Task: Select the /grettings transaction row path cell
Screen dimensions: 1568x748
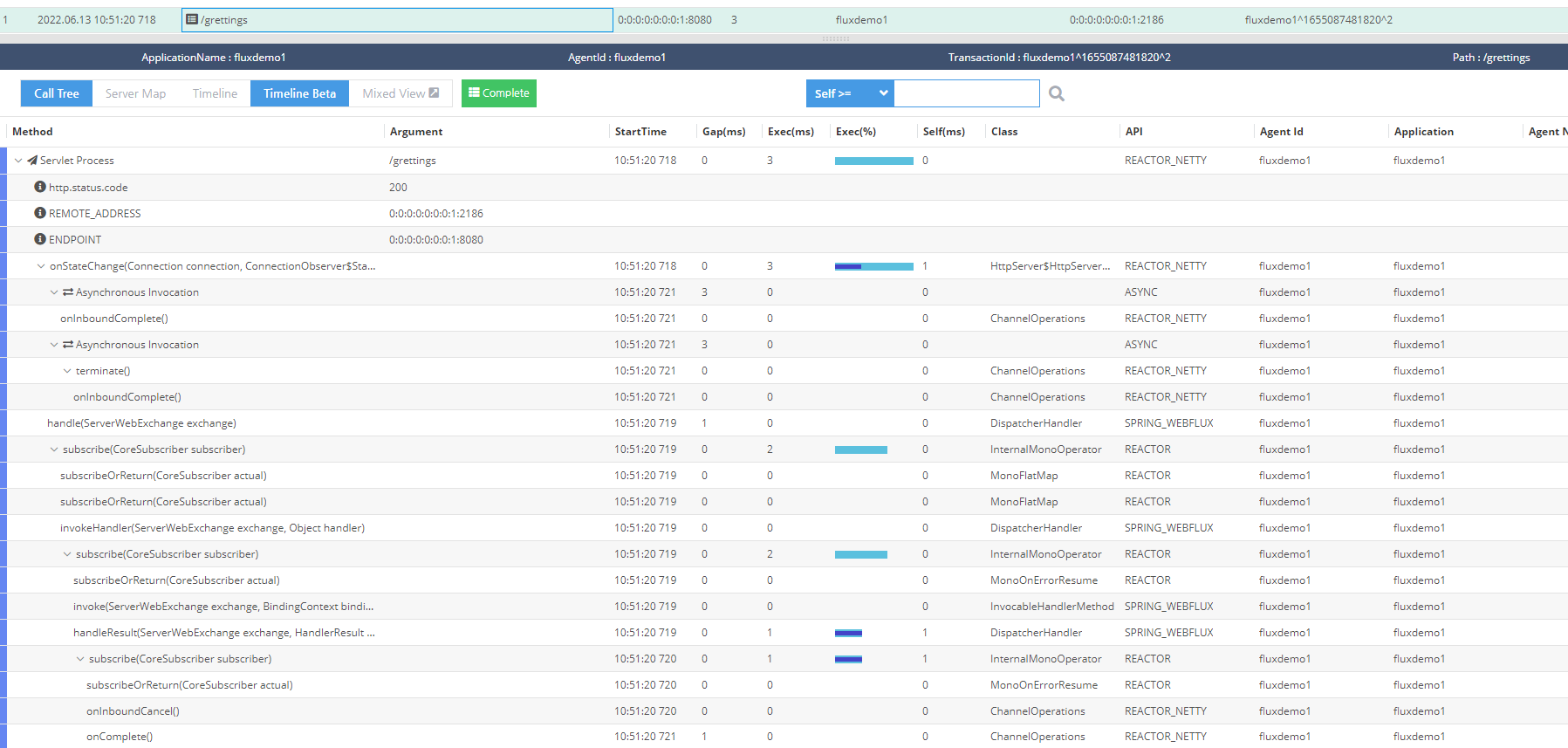Action: pos(397,20)
